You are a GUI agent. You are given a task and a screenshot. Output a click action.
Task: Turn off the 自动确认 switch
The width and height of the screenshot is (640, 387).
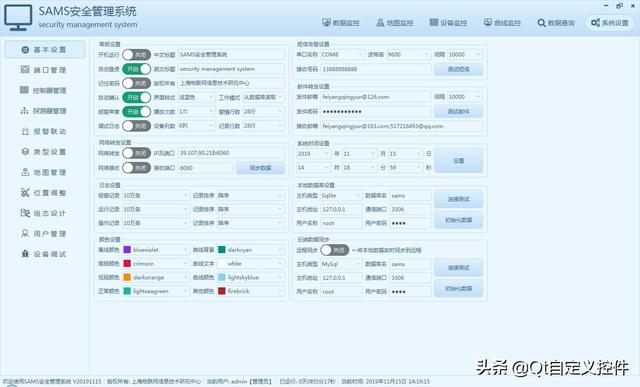pyautogui.click(x=136, y=98)
